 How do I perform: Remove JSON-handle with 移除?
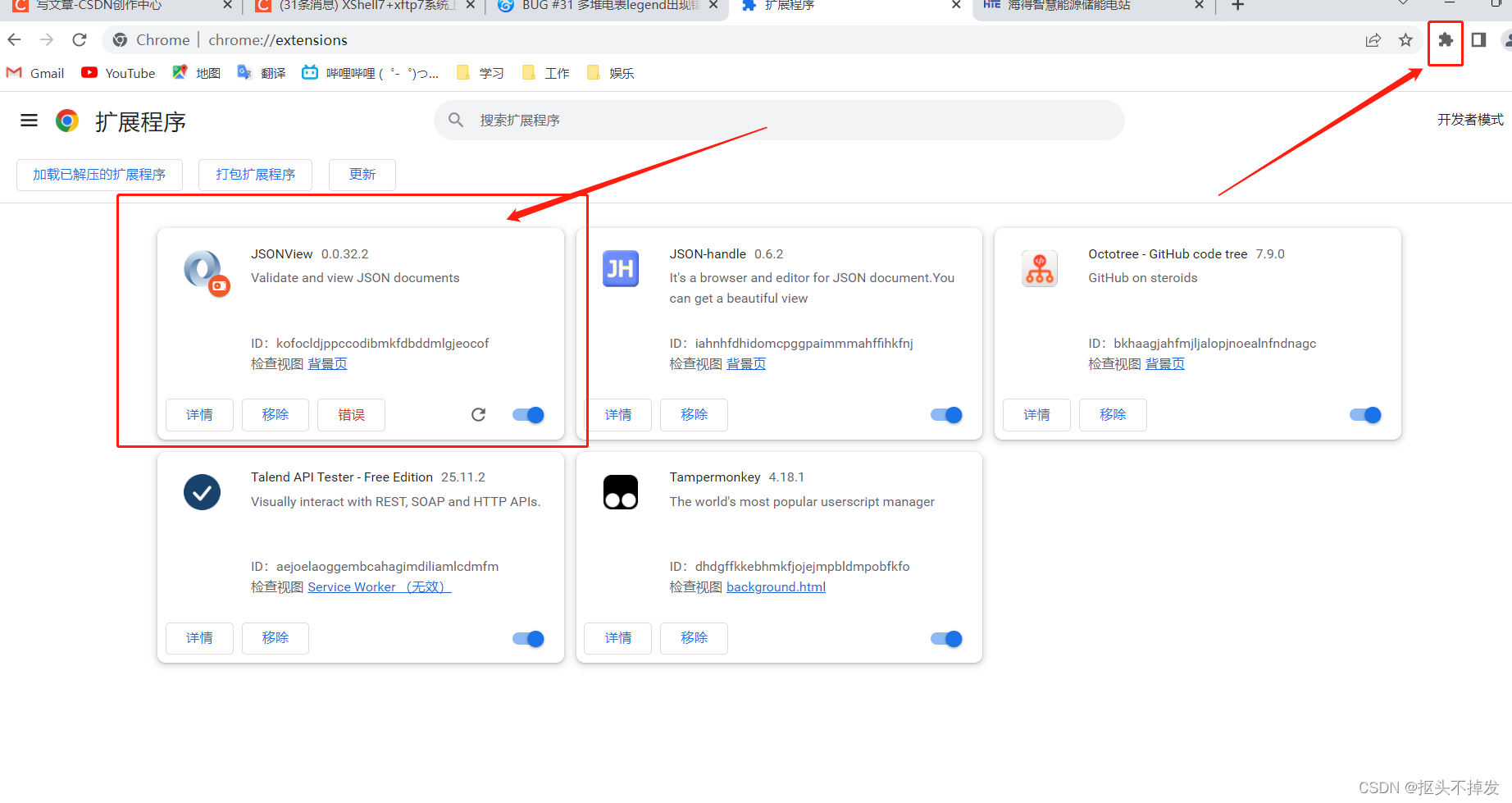coord(694,415)
